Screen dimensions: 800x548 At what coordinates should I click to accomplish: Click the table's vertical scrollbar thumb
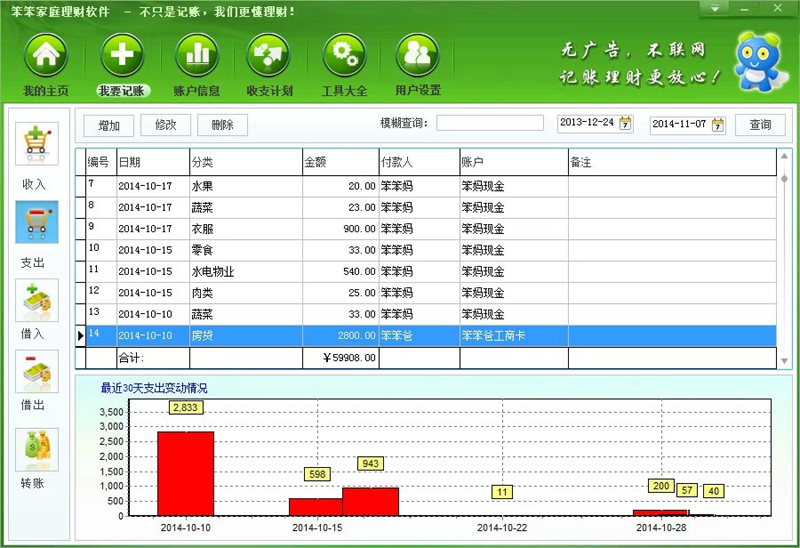[x=784, y=179]
